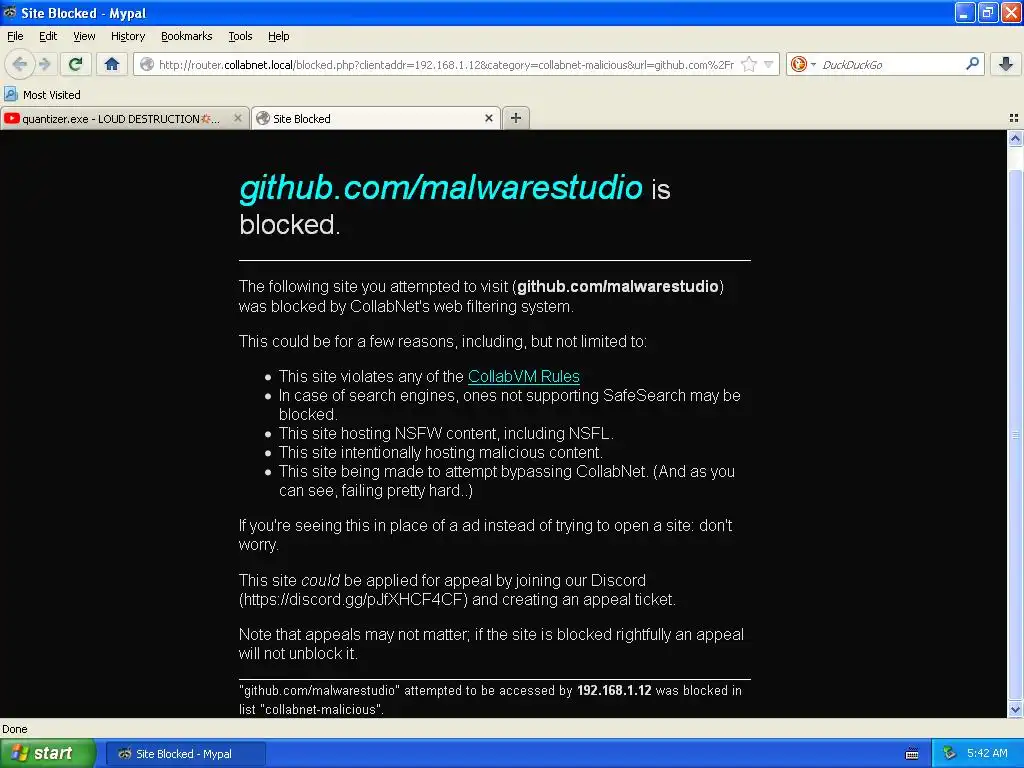Screen dimensions: 1024x768
Task: Open the Most Visited bookmarks folder
Action: click(x=43, y=95)
